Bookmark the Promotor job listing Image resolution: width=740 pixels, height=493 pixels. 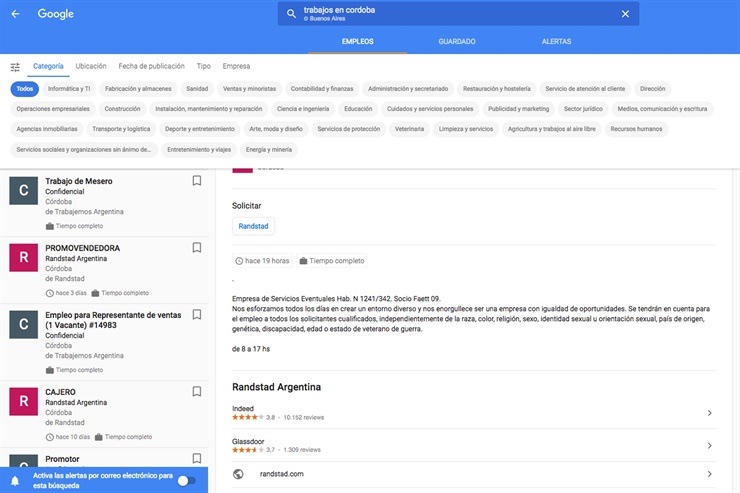point(197,459)
